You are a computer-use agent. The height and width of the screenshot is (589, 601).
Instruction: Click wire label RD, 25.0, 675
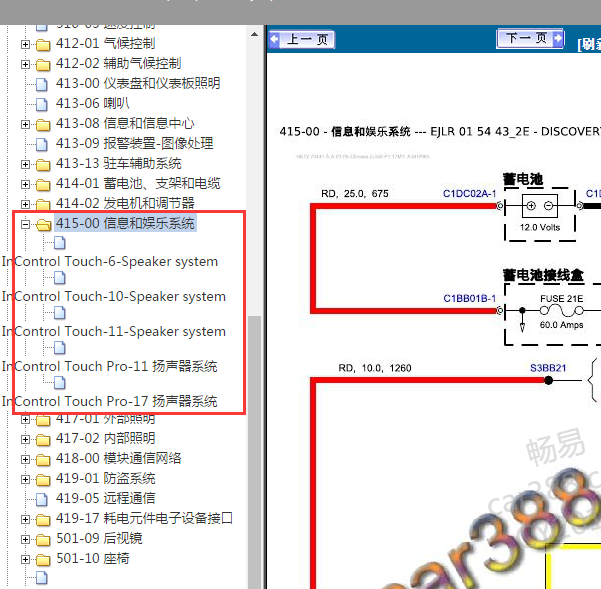click(x=355, y=194)
